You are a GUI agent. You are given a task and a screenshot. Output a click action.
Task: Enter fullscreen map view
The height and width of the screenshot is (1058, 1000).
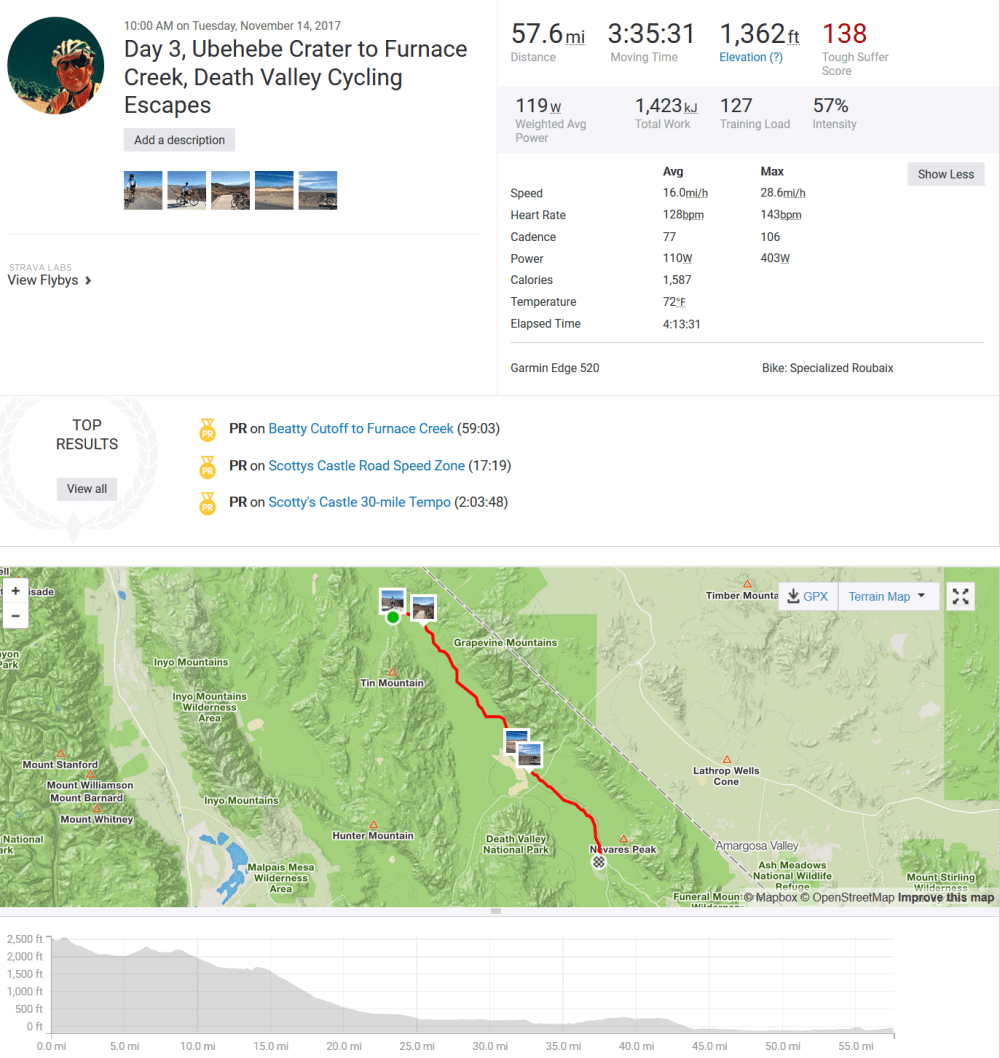(960, 596)
